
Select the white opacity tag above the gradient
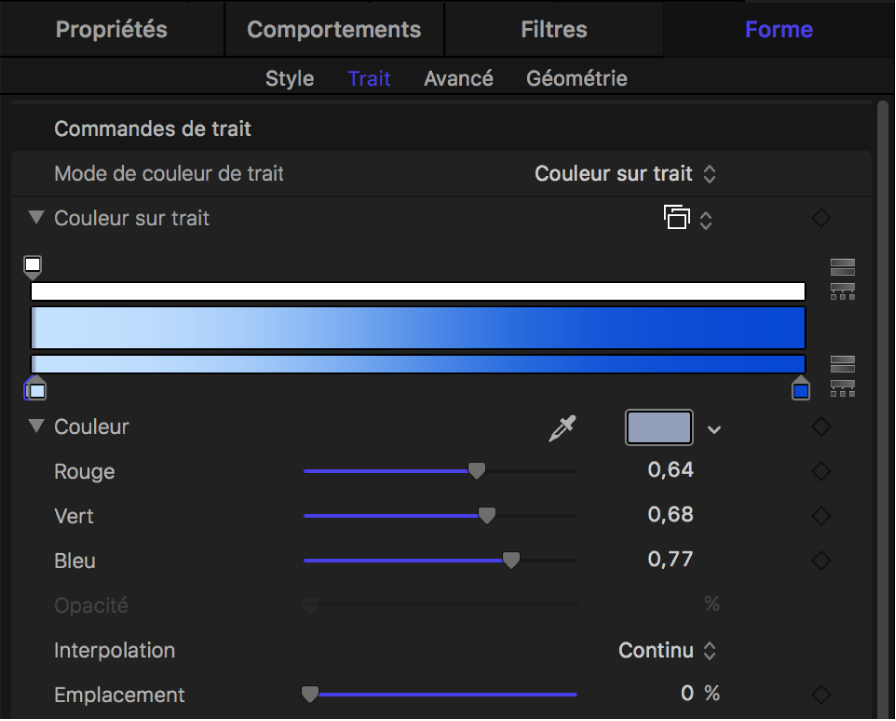click(x=33, y=264)
